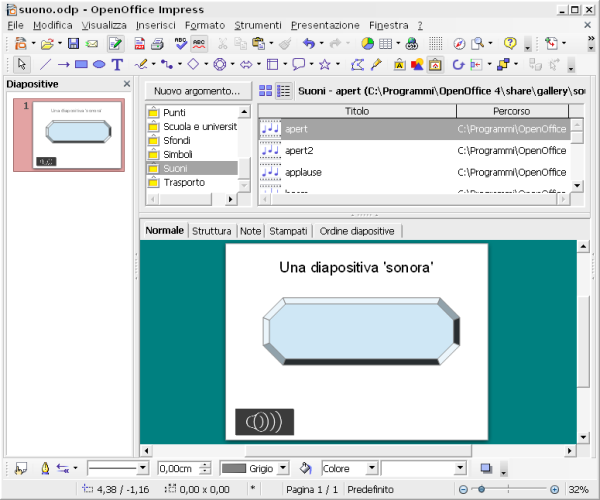Viewport: 600px width, 500px height.
Task: Switch gallery to detailed list view
Action: point(283,91)
